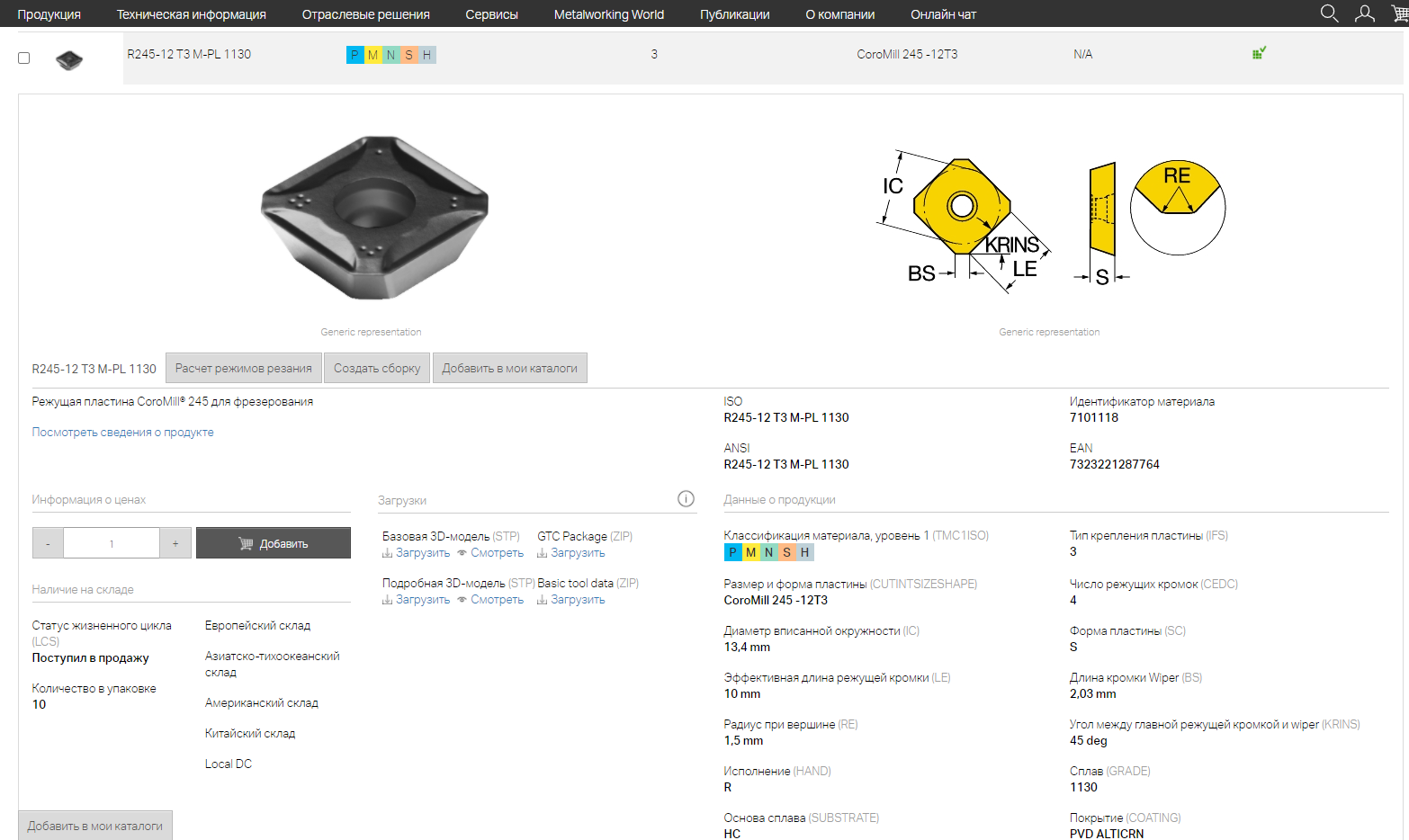Download the GTC Package ZIP
This screenshot has height=840, width=1409.
point(571,553)
